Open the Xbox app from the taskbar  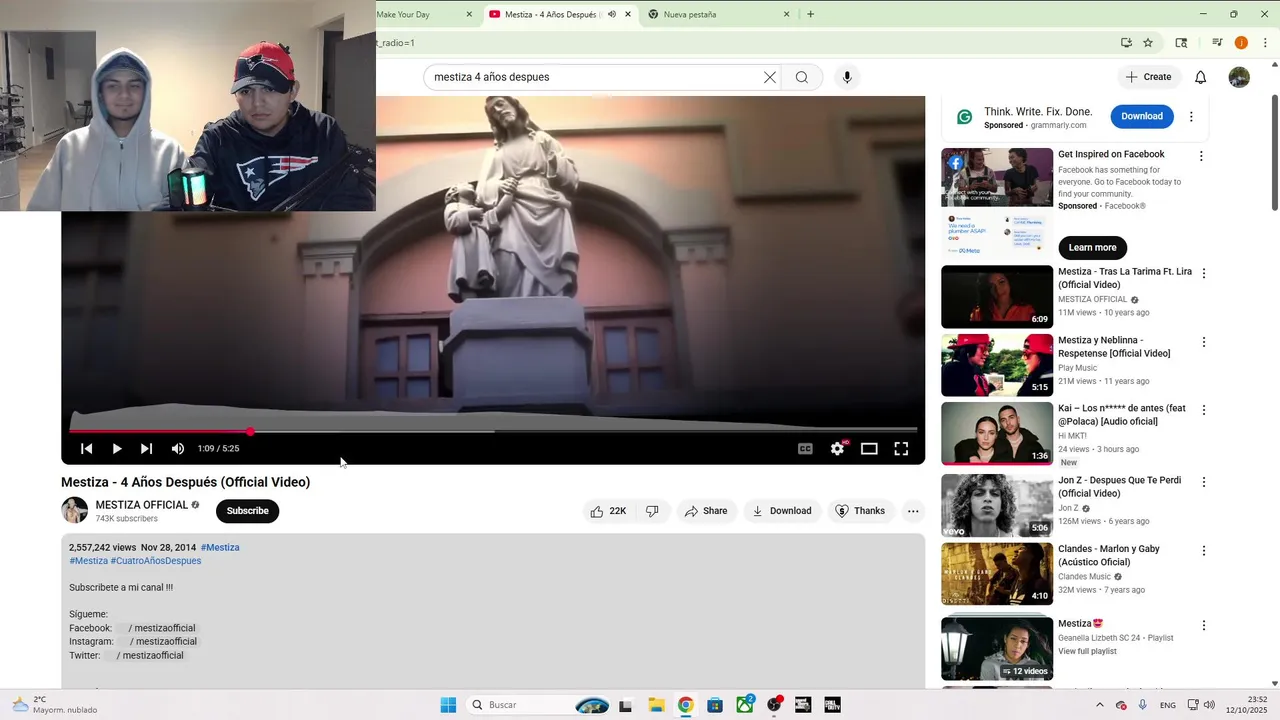point(745,705)
